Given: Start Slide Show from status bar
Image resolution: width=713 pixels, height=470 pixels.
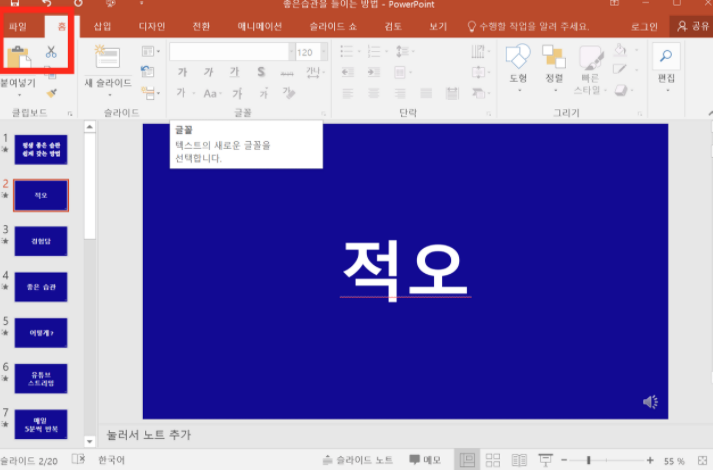Looking at the screenshot, I should click(x=545, y=460).
